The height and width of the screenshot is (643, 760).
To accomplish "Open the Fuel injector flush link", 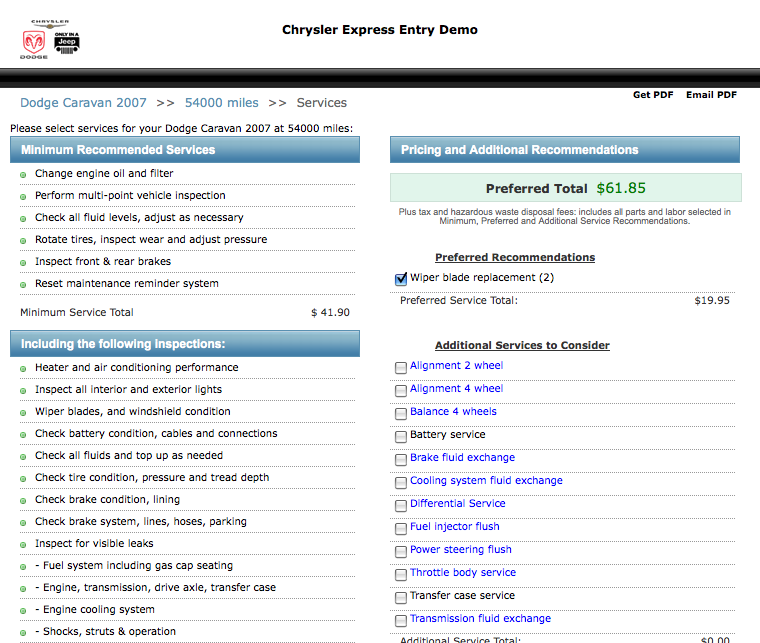I will tap(455, 527).
